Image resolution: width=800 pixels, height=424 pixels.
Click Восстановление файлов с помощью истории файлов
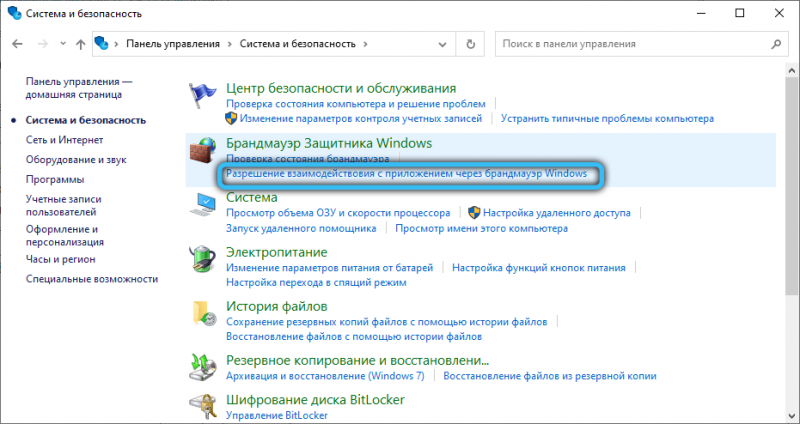point(354,337)
